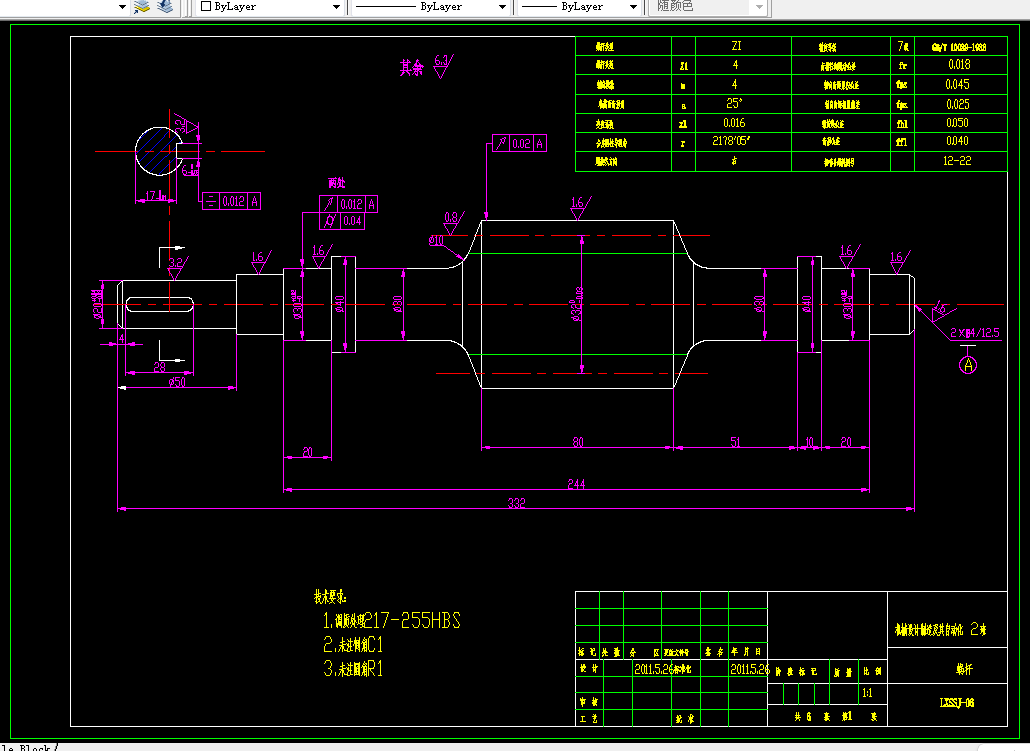Click the 两处 annotation text
Image resolution: width=1030 pixels, height=751 pixels.
337,183
